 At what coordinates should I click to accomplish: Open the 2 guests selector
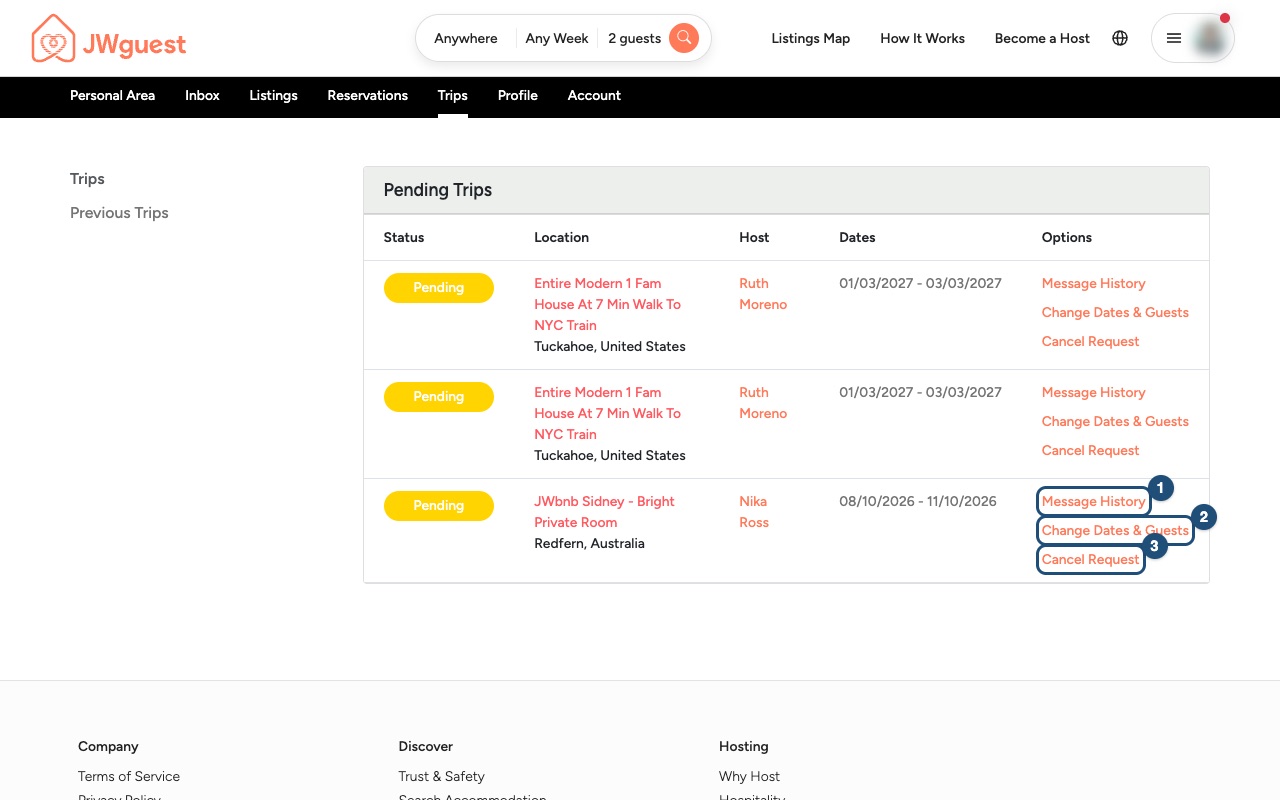tap(634, 38)
